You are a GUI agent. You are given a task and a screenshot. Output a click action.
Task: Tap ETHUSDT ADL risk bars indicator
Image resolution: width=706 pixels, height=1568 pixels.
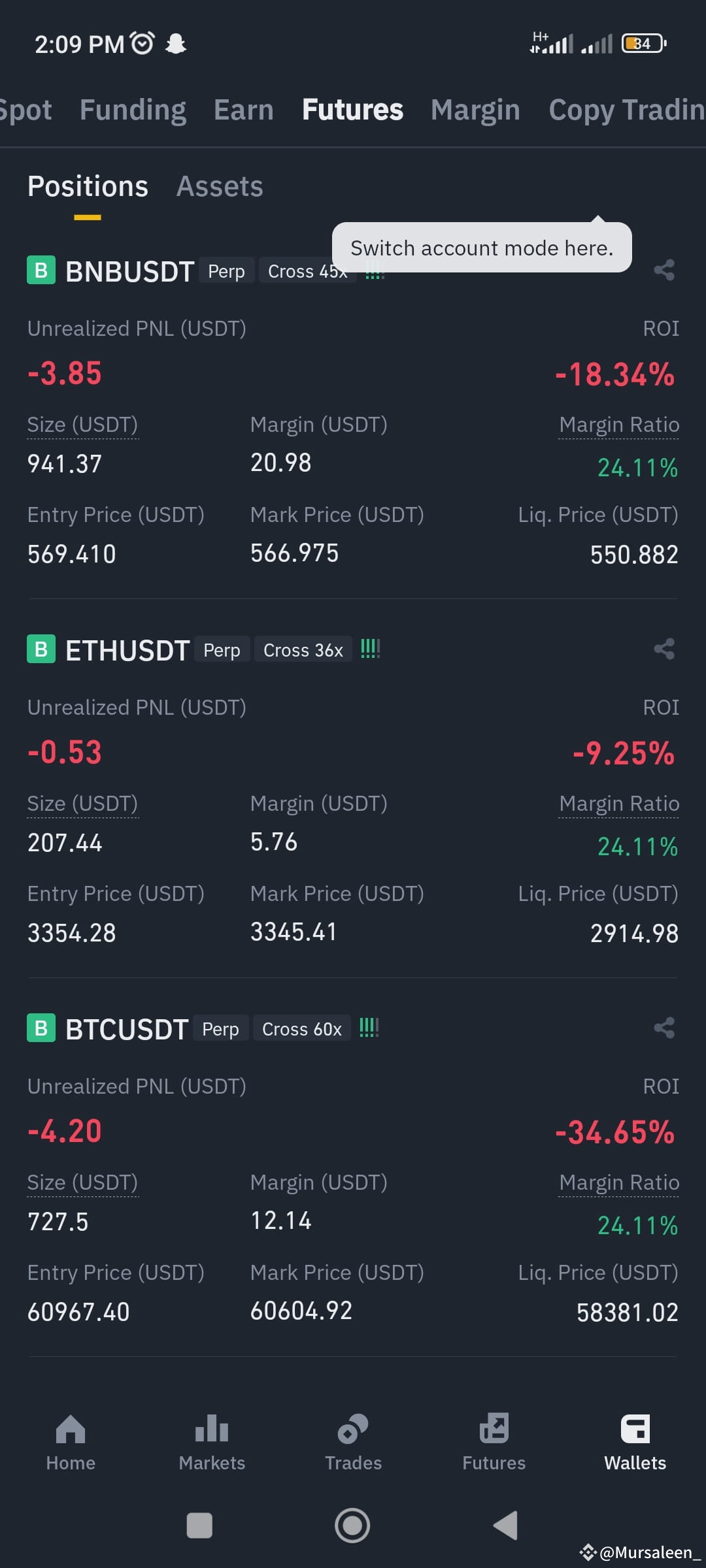370,649
